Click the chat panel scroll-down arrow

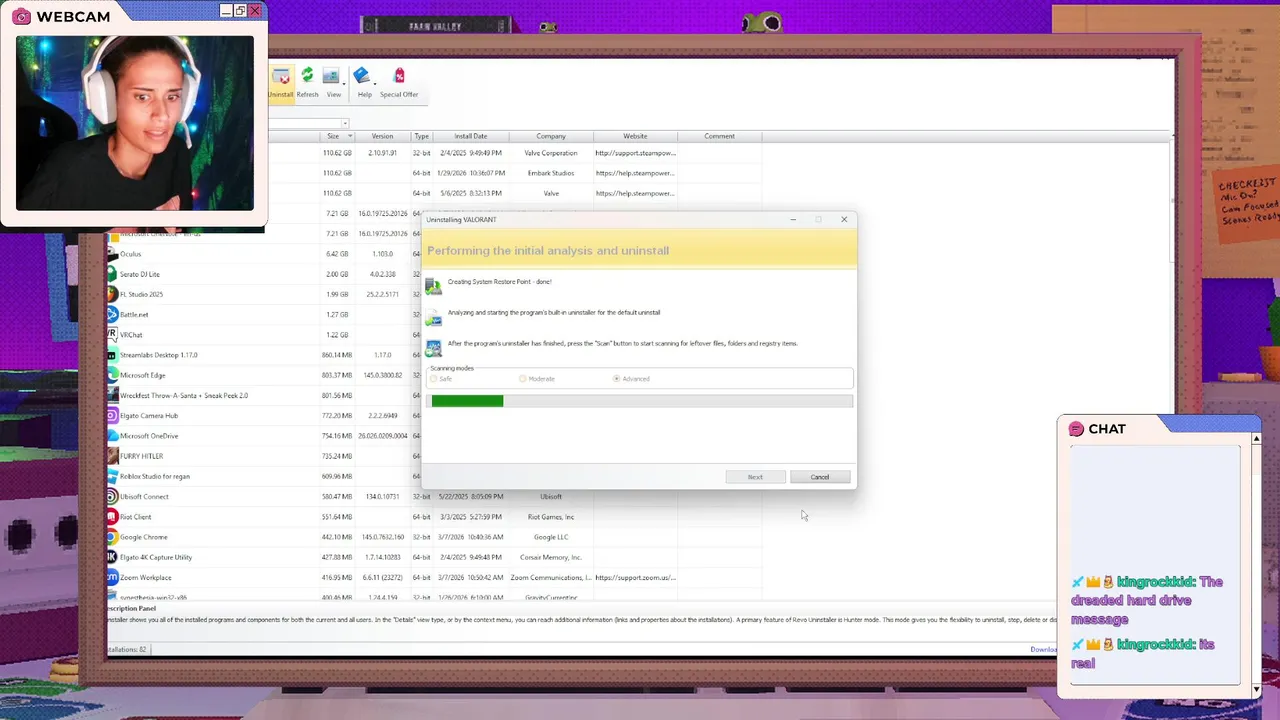[x=1256, y=689]
